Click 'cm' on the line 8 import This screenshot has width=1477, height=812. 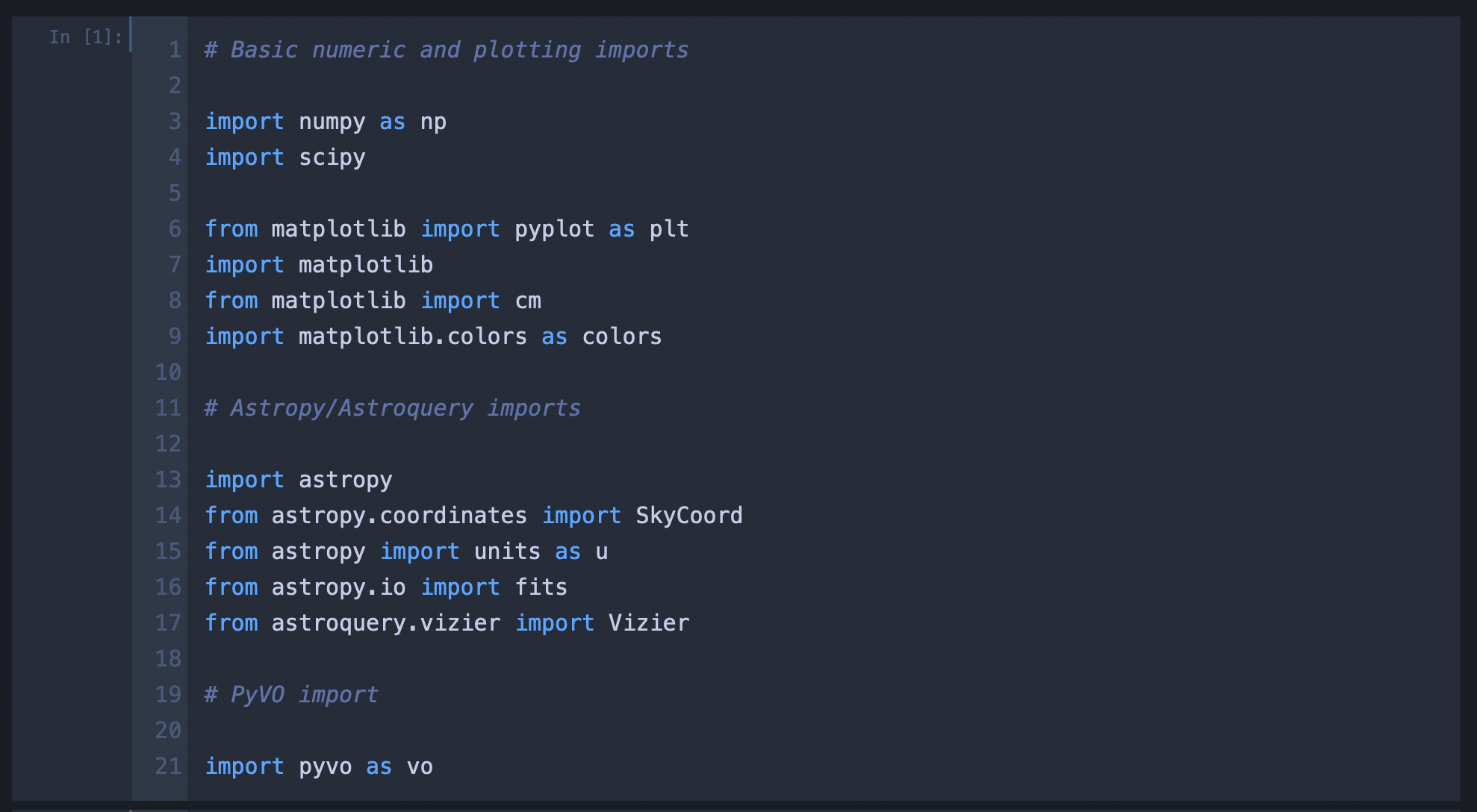(x=528, y=301)
